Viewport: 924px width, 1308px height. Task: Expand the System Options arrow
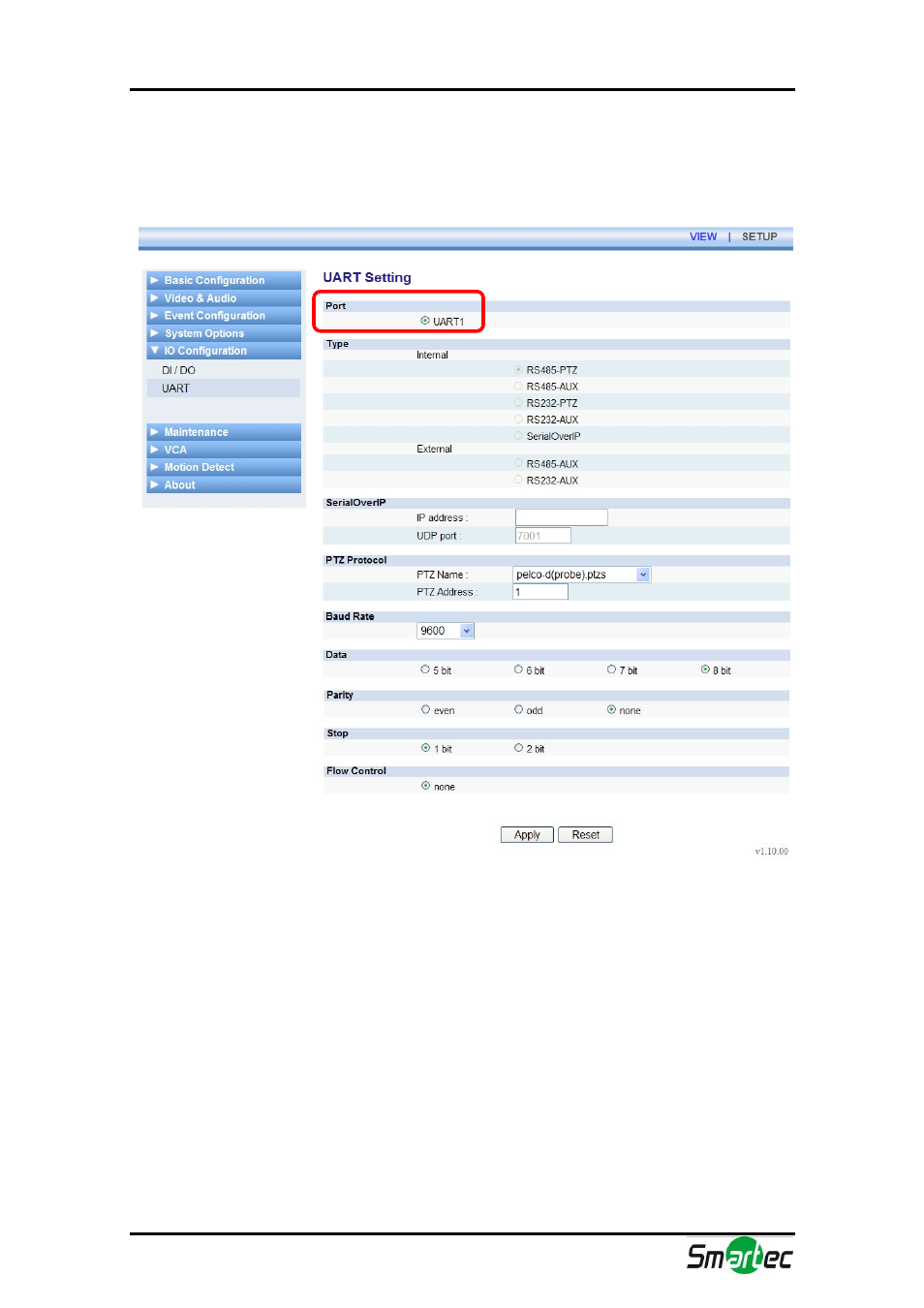tap(154, 332)
